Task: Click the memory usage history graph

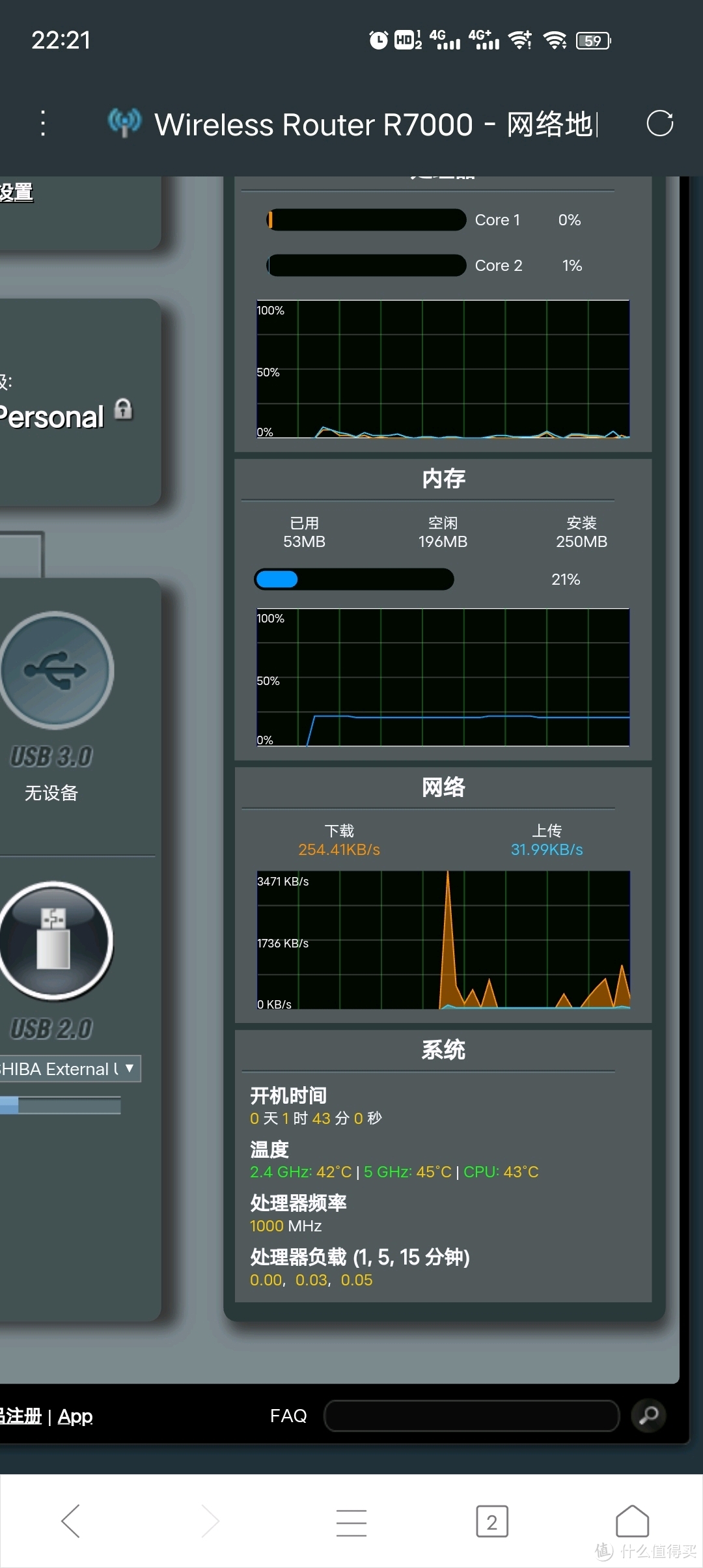Action: pyautogui.click(x=443, y=677)
